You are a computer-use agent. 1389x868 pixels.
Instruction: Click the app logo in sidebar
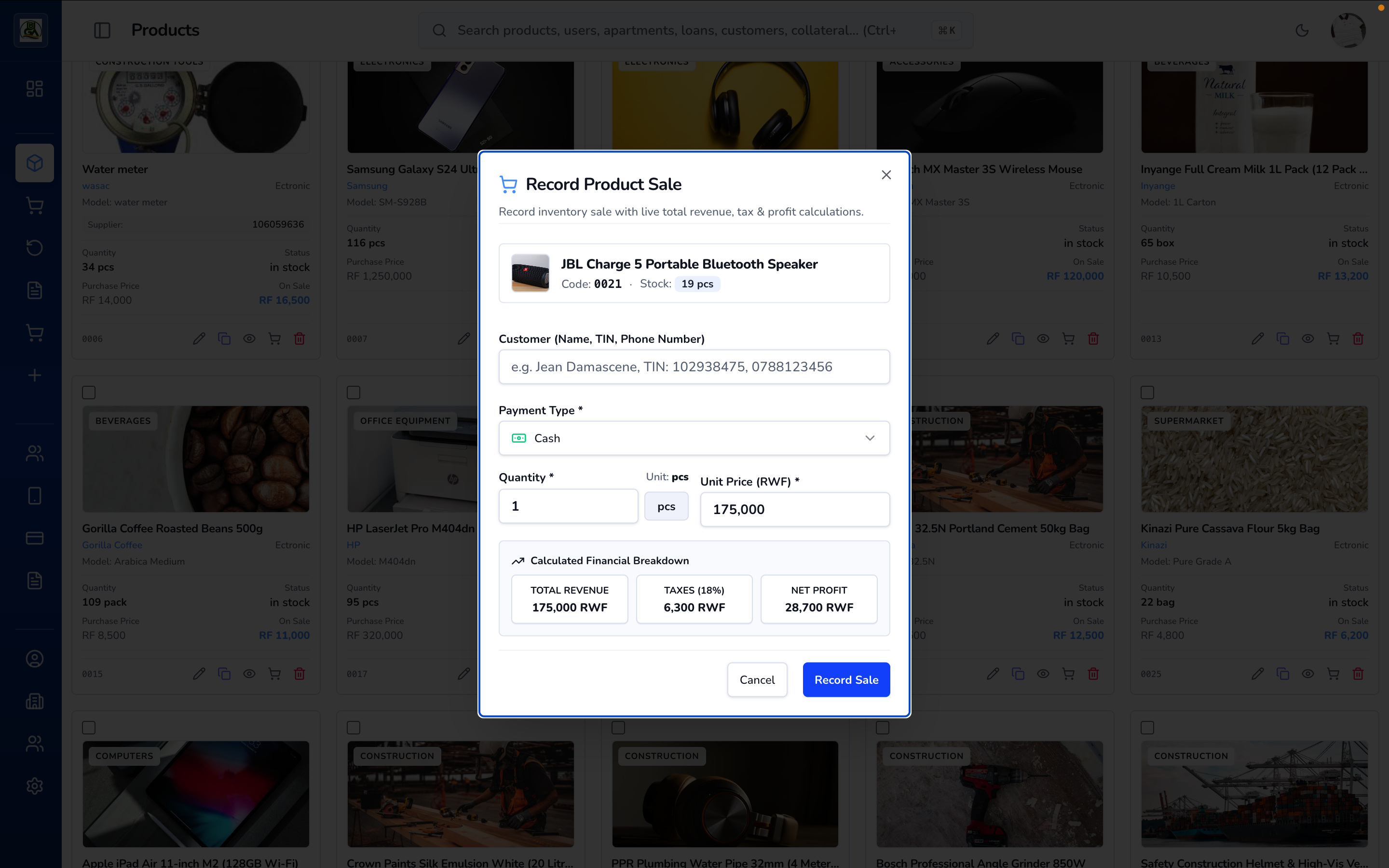(x=30, y=30)
